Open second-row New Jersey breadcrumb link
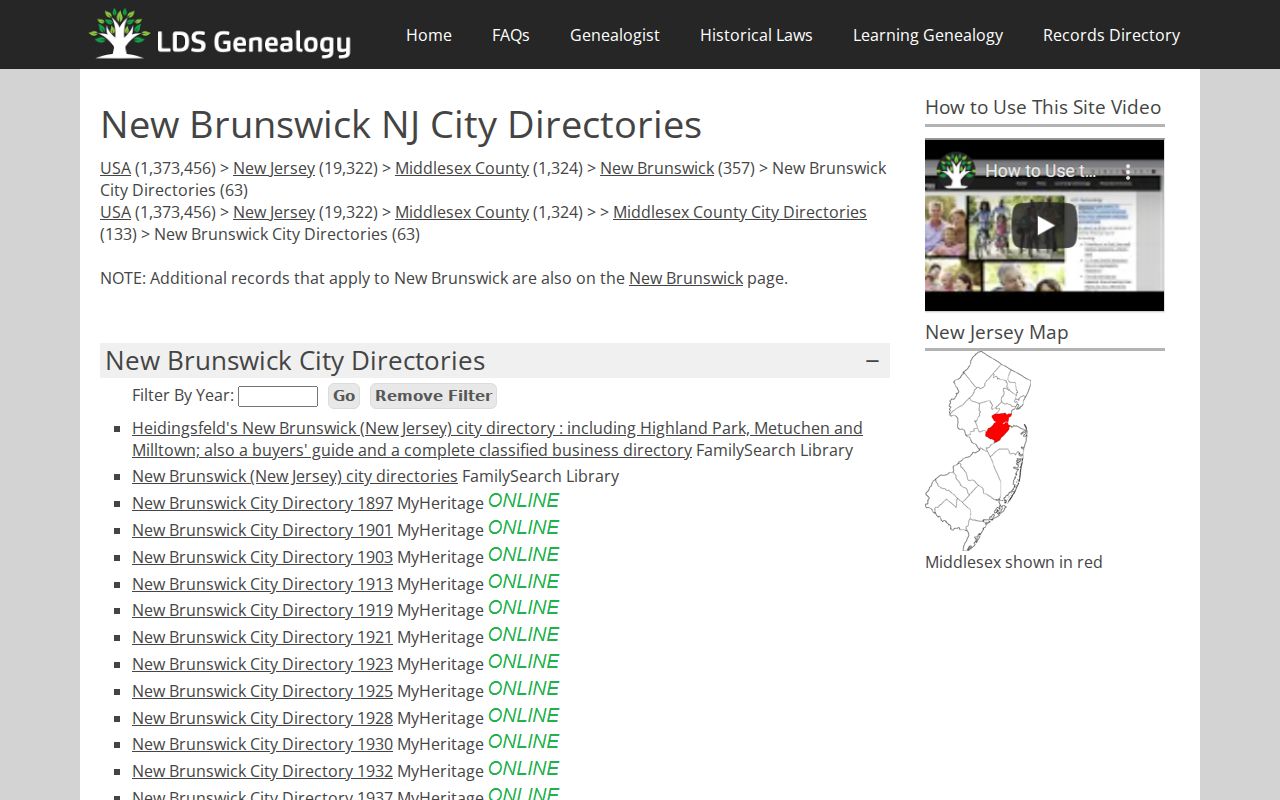Image resolution: width=1280 pixels, height=800 pixels. (274, 212)
